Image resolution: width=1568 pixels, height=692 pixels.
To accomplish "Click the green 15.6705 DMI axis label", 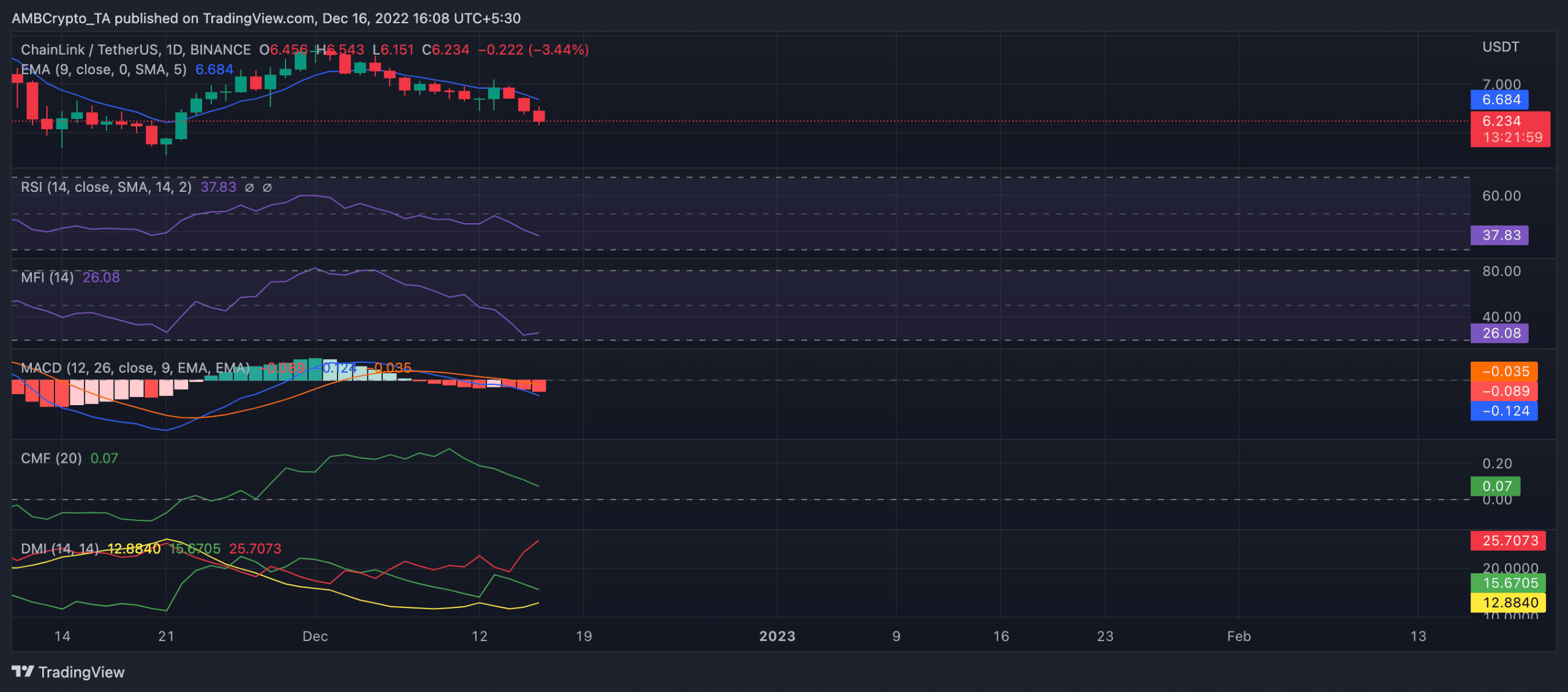I will click(x=1508, y=582).
